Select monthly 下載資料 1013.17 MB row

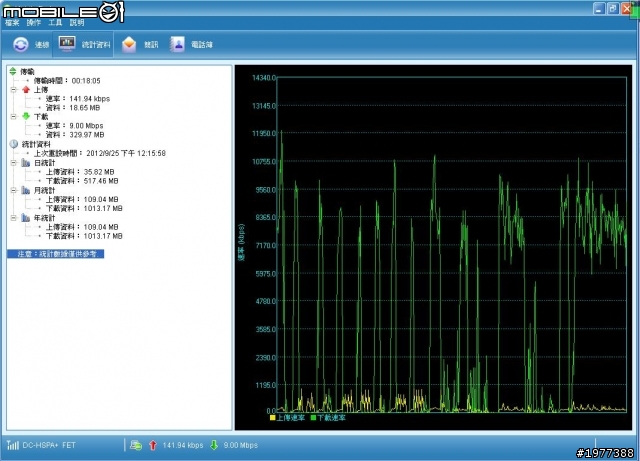84,208
